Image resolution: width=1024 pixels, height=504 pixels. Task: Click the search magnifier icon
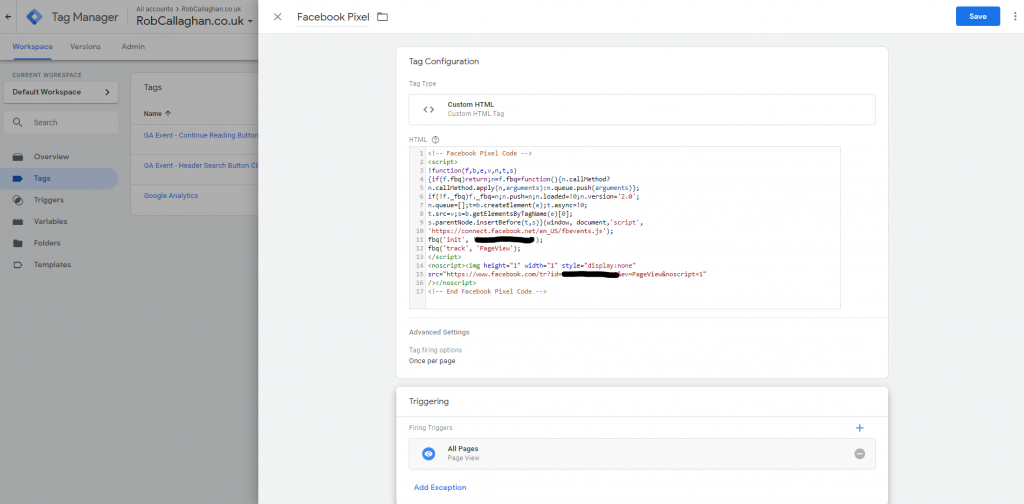coord(18,122)
